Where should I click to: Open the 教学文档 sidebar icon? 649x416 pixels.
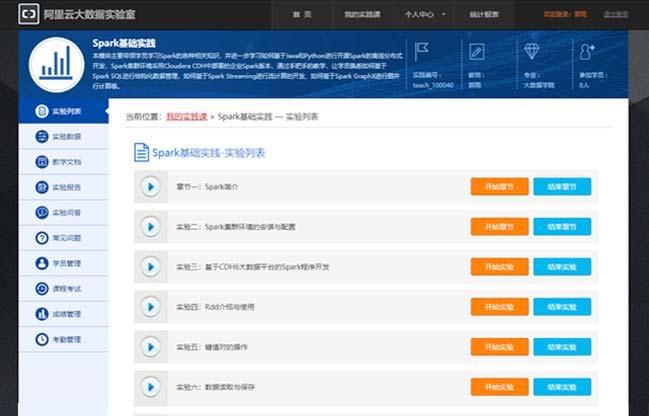coord(42,162)
